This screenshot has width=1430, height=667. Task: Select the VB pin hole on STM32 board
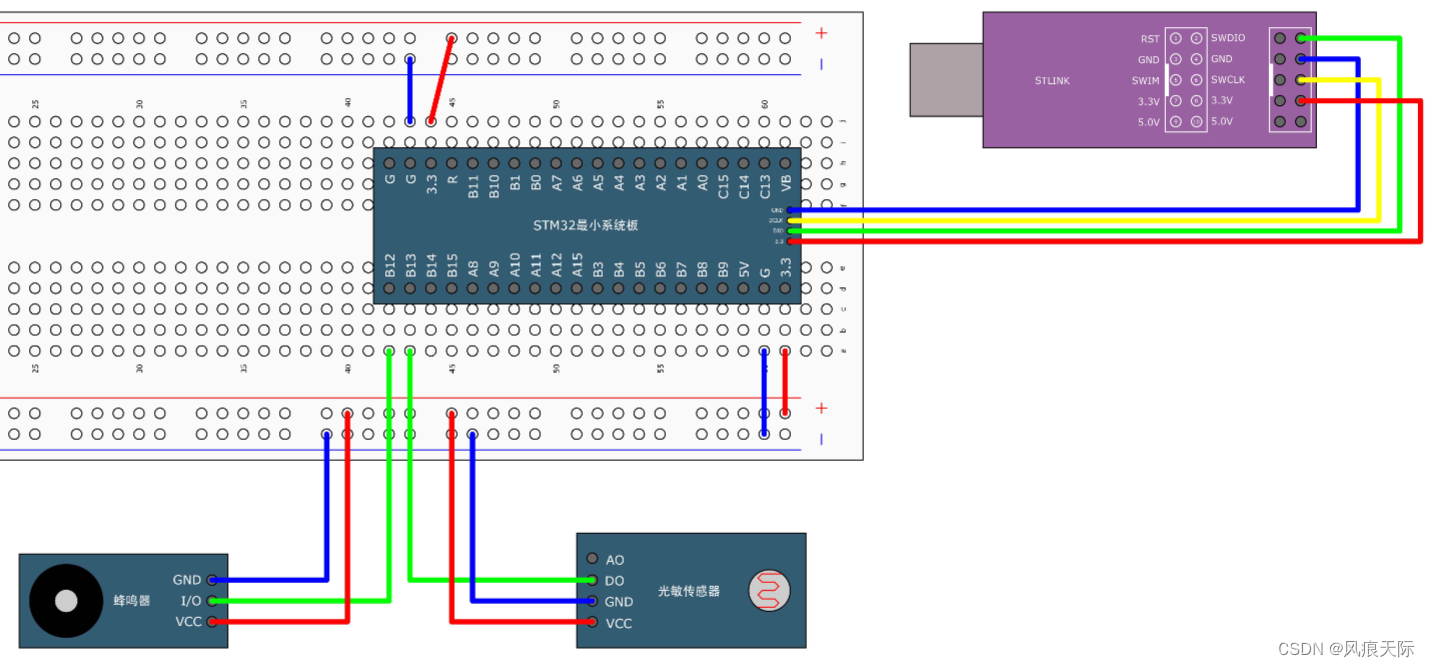(785, 163)
